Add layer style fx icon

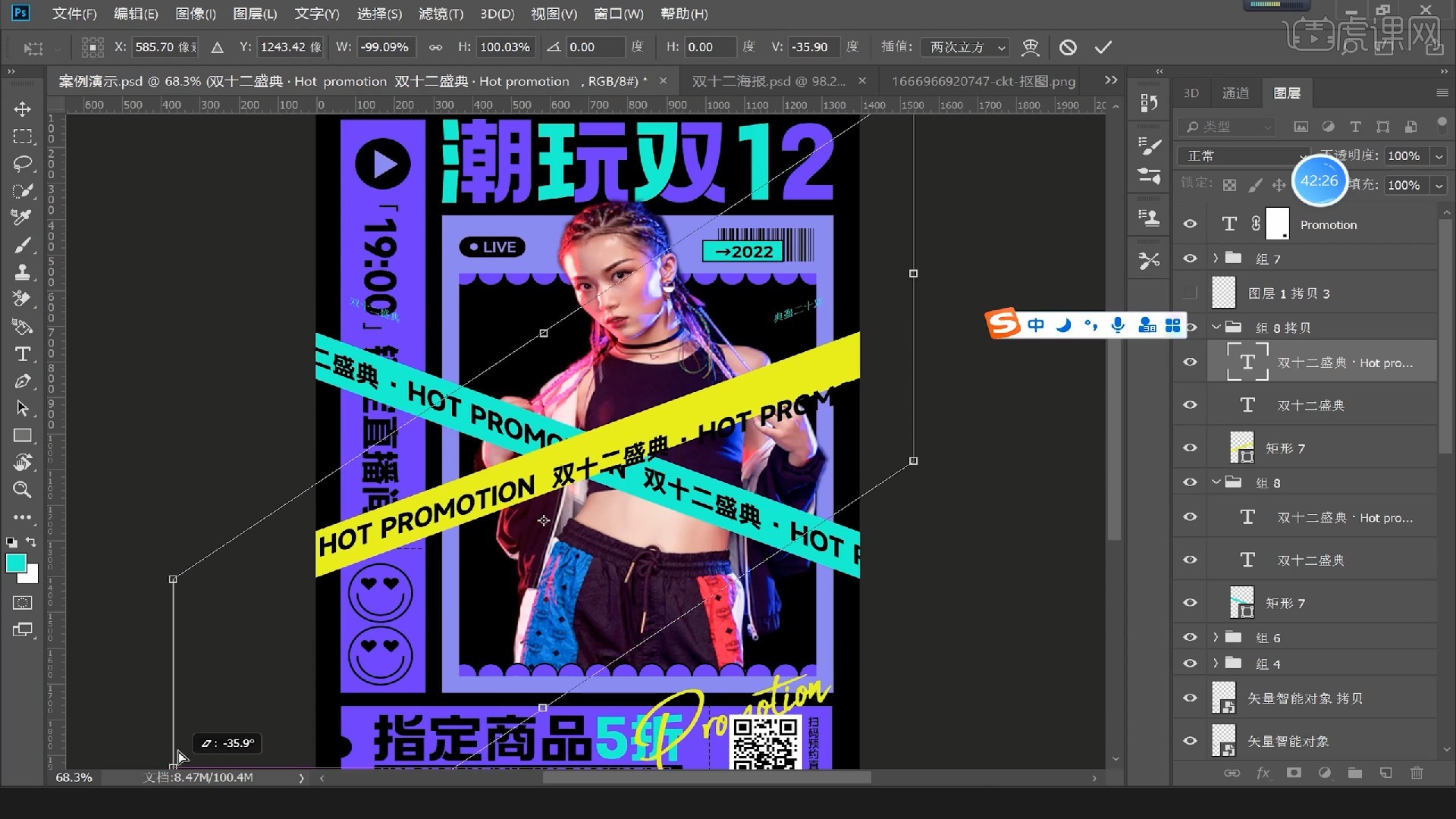pyautogui.click(x=1263, y=773)
